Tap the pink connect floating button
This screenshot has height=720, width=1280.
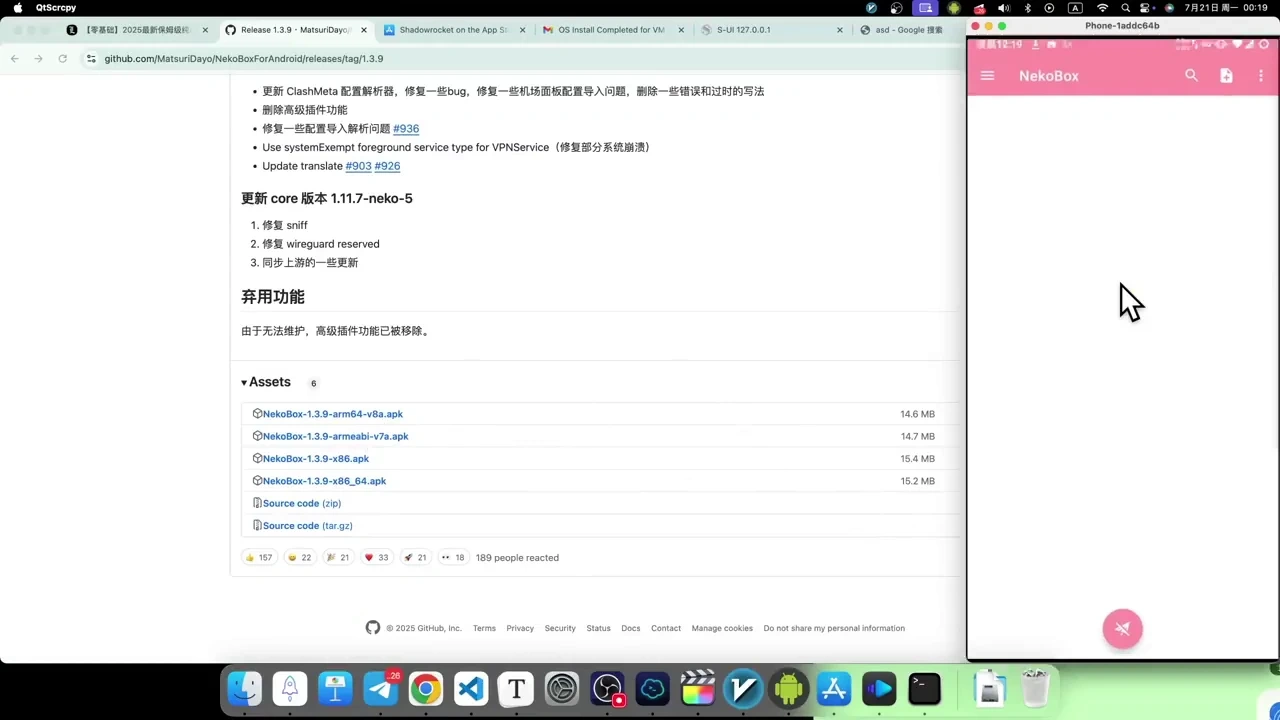coord(1122,628)
